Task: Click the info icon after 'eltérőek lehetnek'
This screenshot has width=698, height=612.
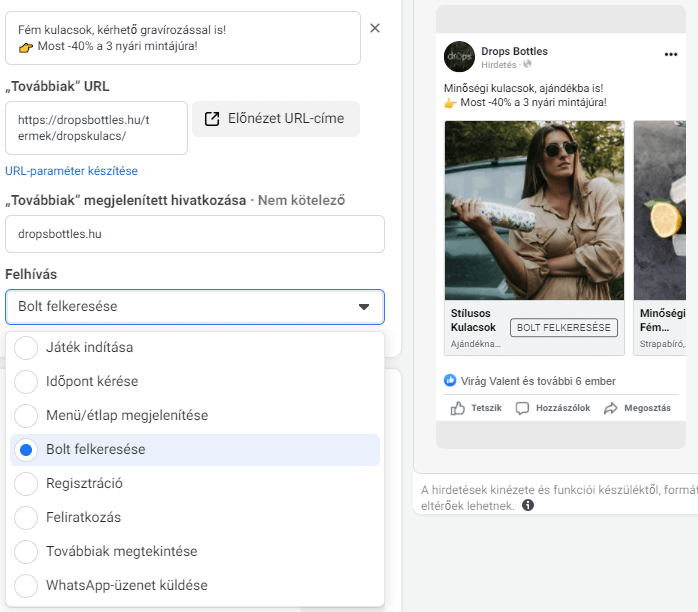Action: point(528,505)
